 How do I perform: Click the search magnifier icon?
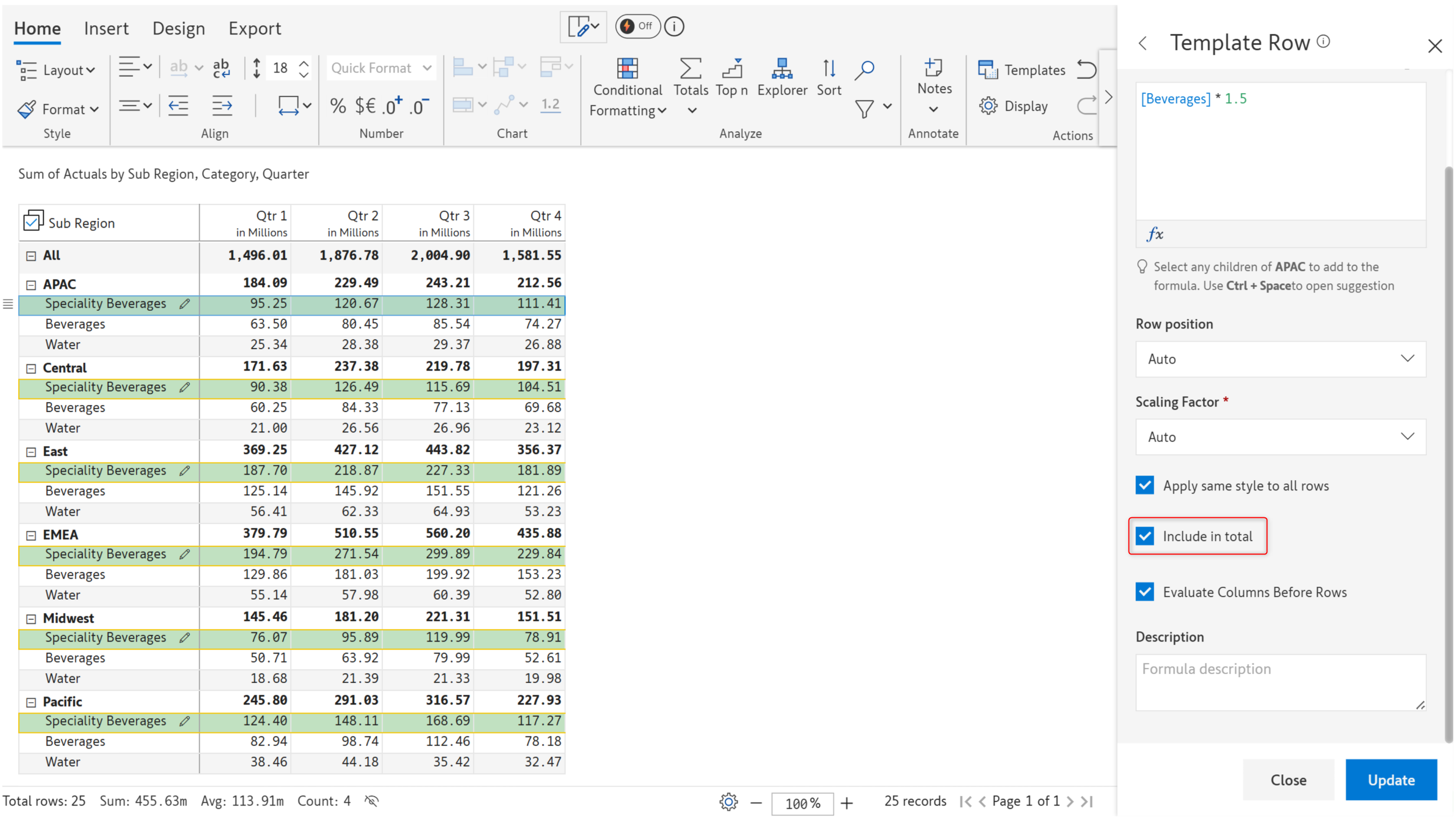pyautogui.click(x=864, y=70)
